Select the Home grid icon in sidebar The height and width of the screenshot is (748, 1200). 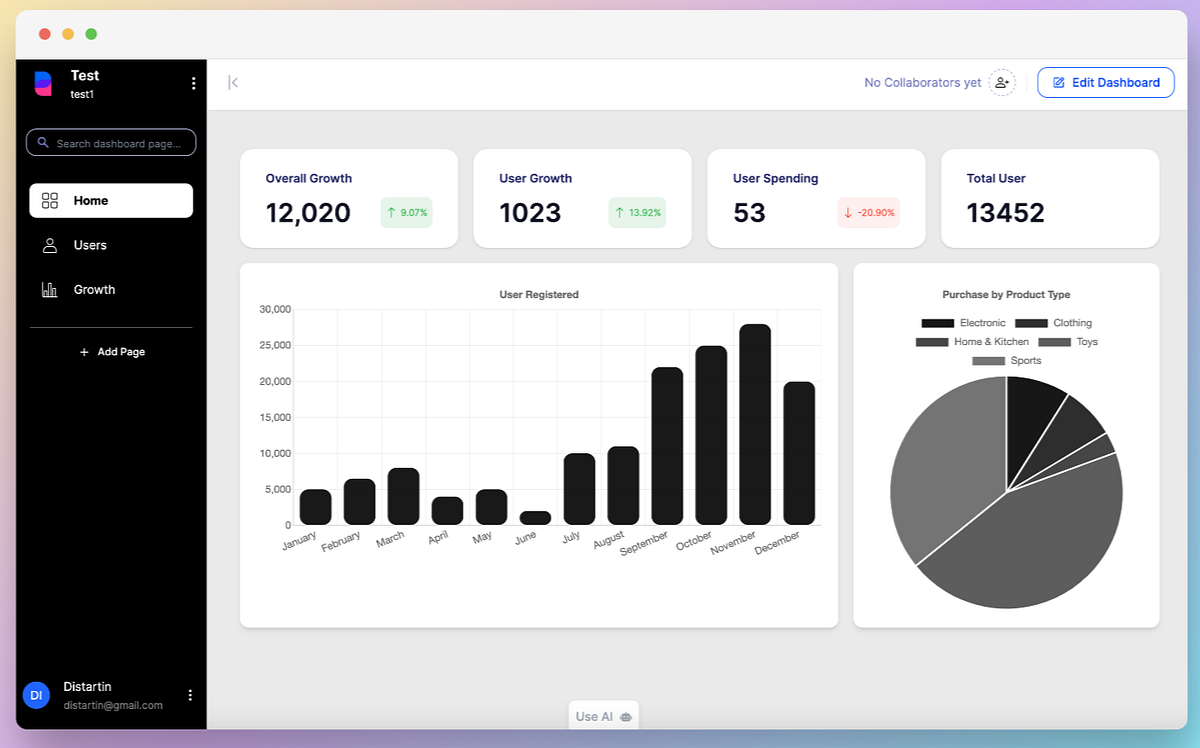tap(50, 200)
